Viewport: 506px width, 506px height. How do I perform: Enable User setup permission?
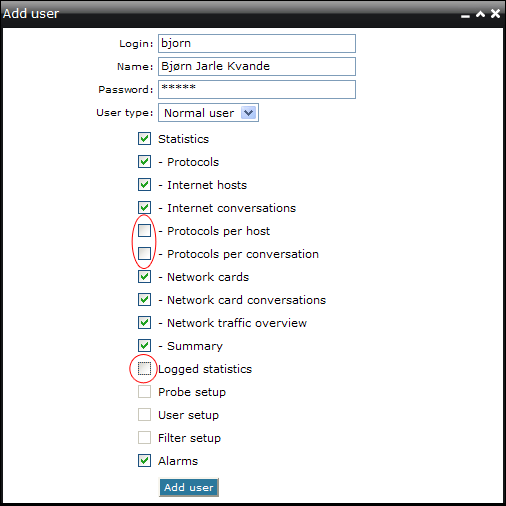click(x=144, y=415)
